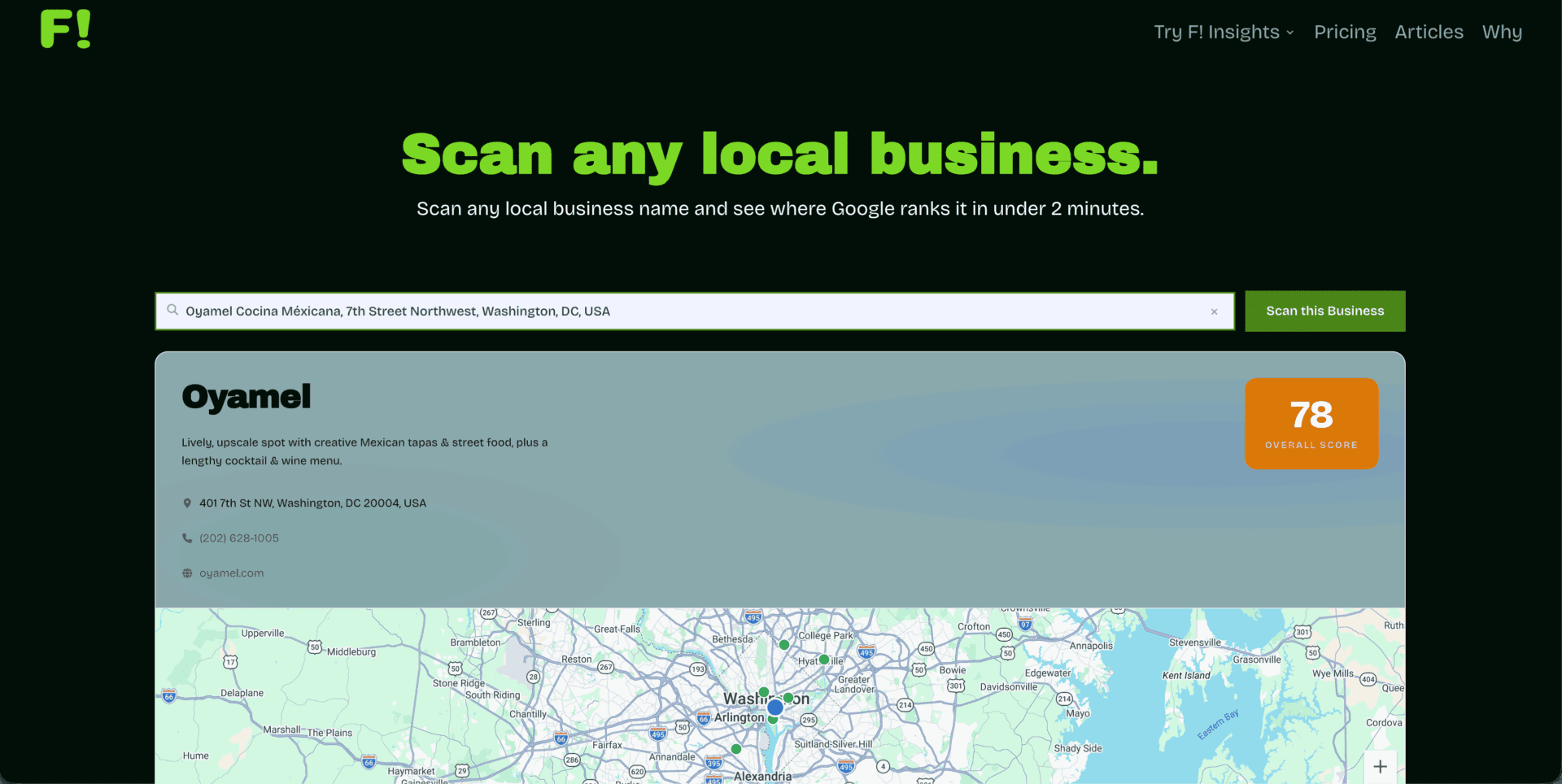Click the business search input field
The height and width of the screenshot is (784, 1562).
point(694,311)
